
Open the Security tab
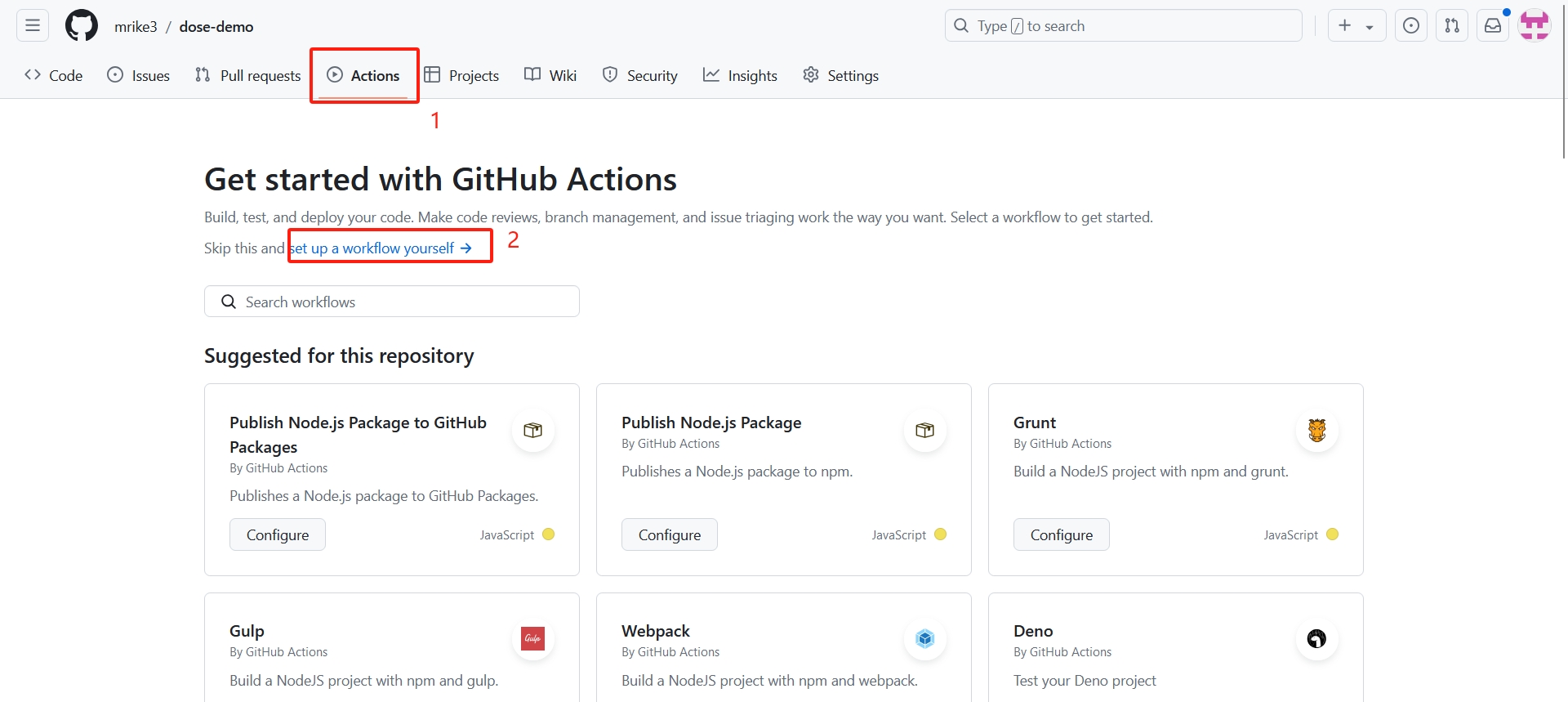639,75
